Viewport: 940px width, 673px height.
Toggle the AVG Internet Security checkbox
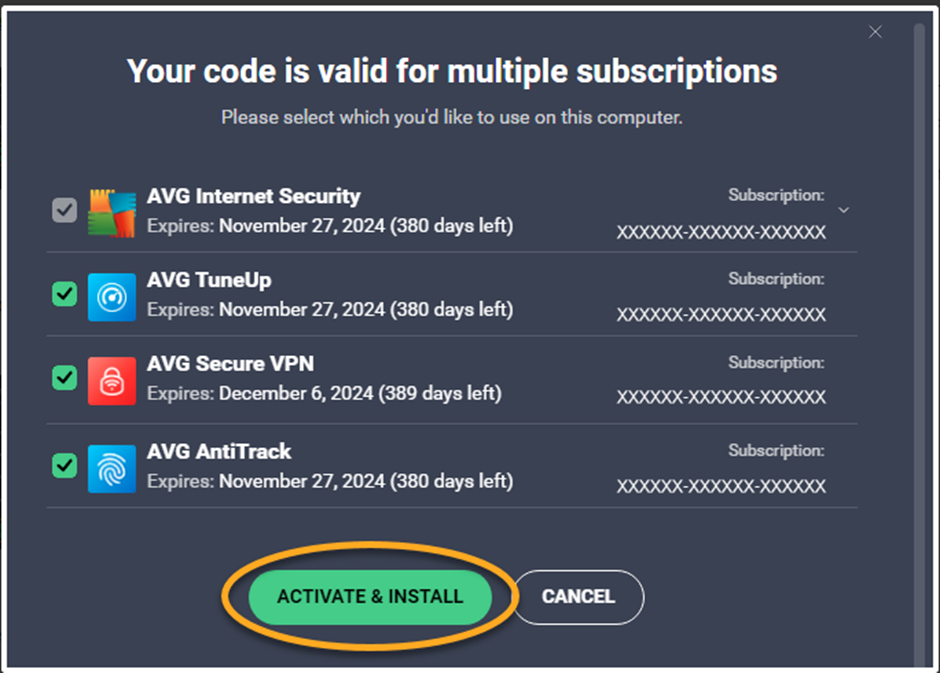[65, 210]
